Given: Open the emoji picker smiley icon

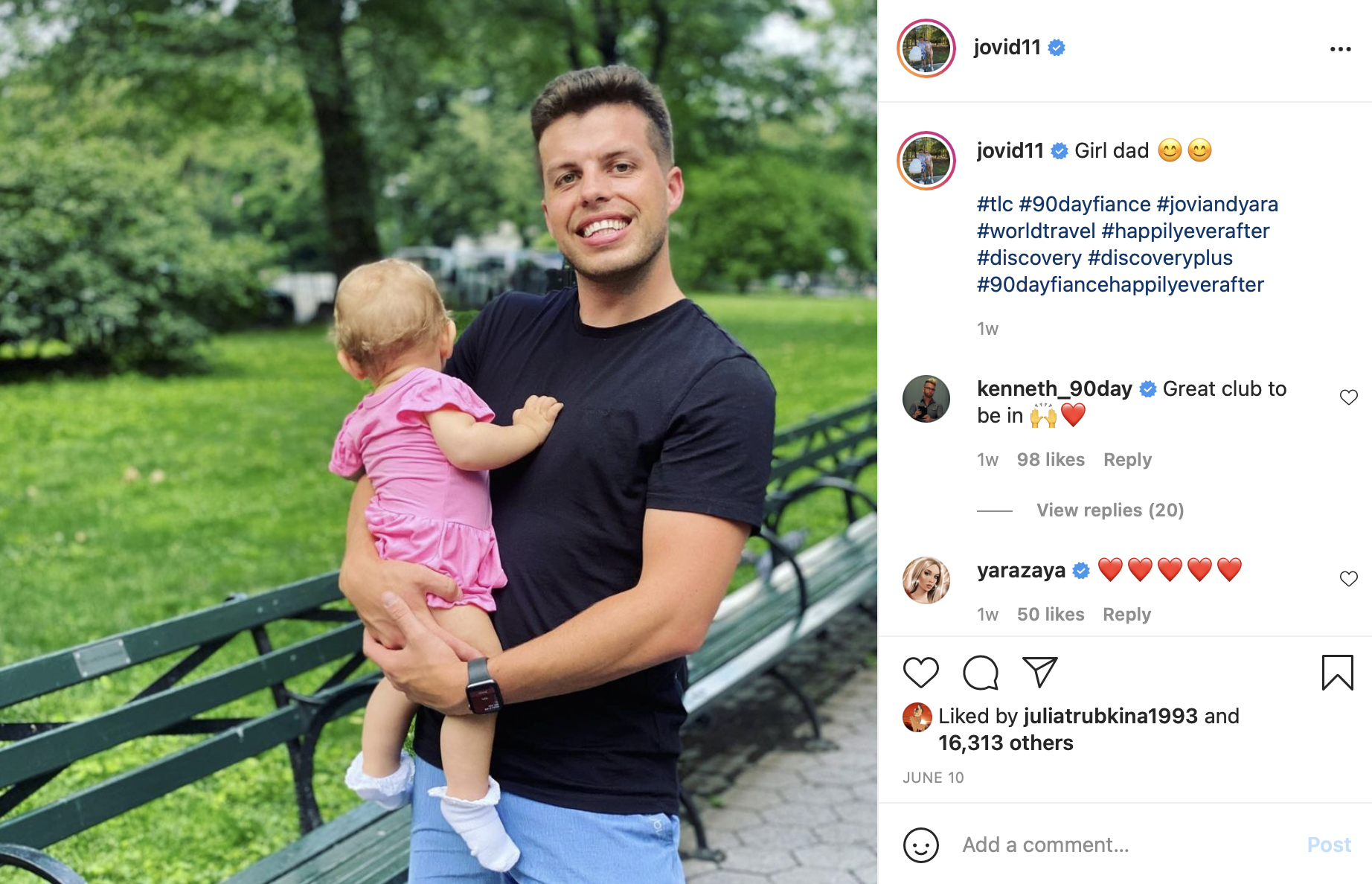Looking at the screenshot, I should pos(921,845).
